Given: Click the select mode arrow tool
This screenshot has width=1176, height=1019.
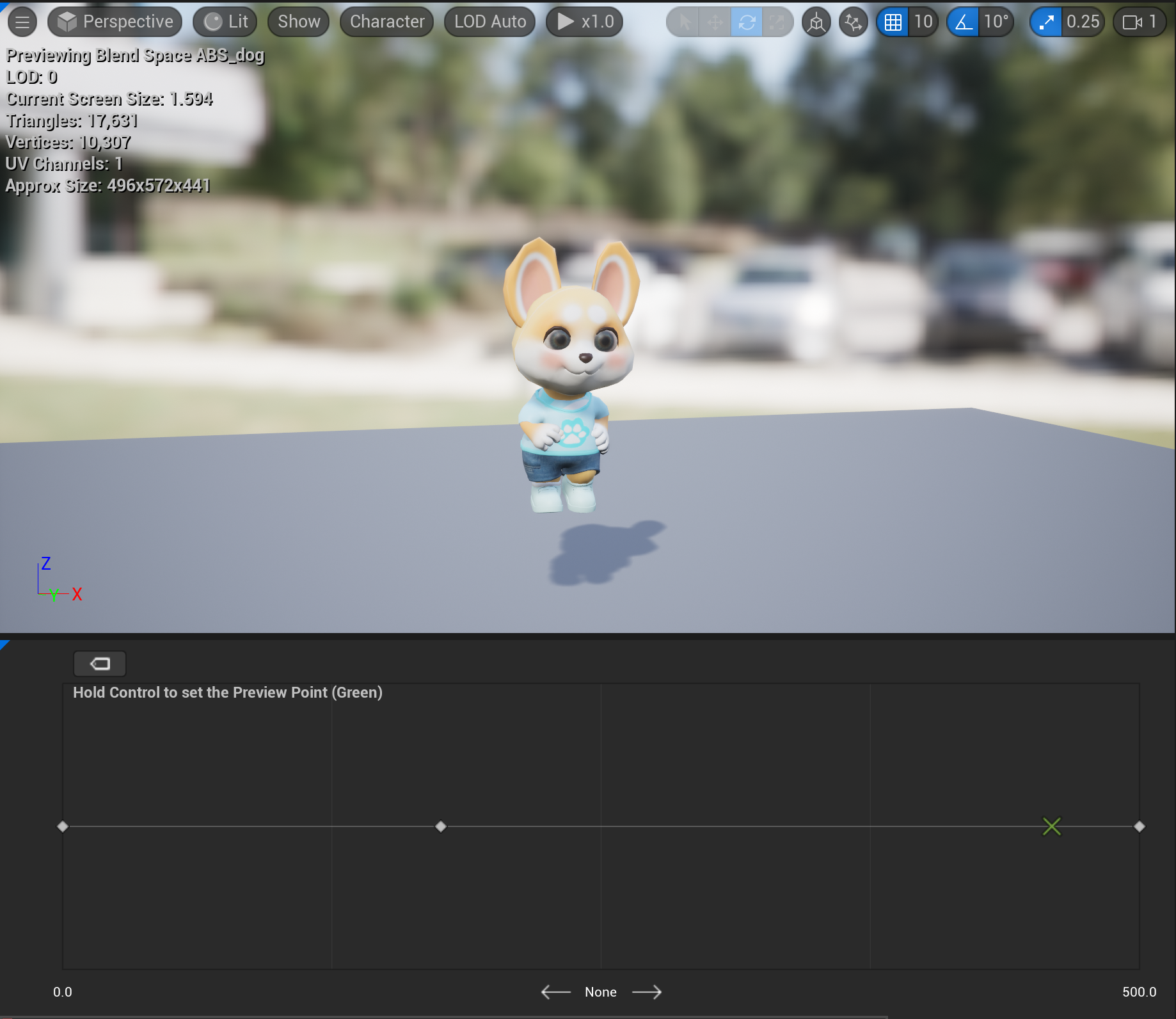Looking at the screenshot, I should (684, 22).
